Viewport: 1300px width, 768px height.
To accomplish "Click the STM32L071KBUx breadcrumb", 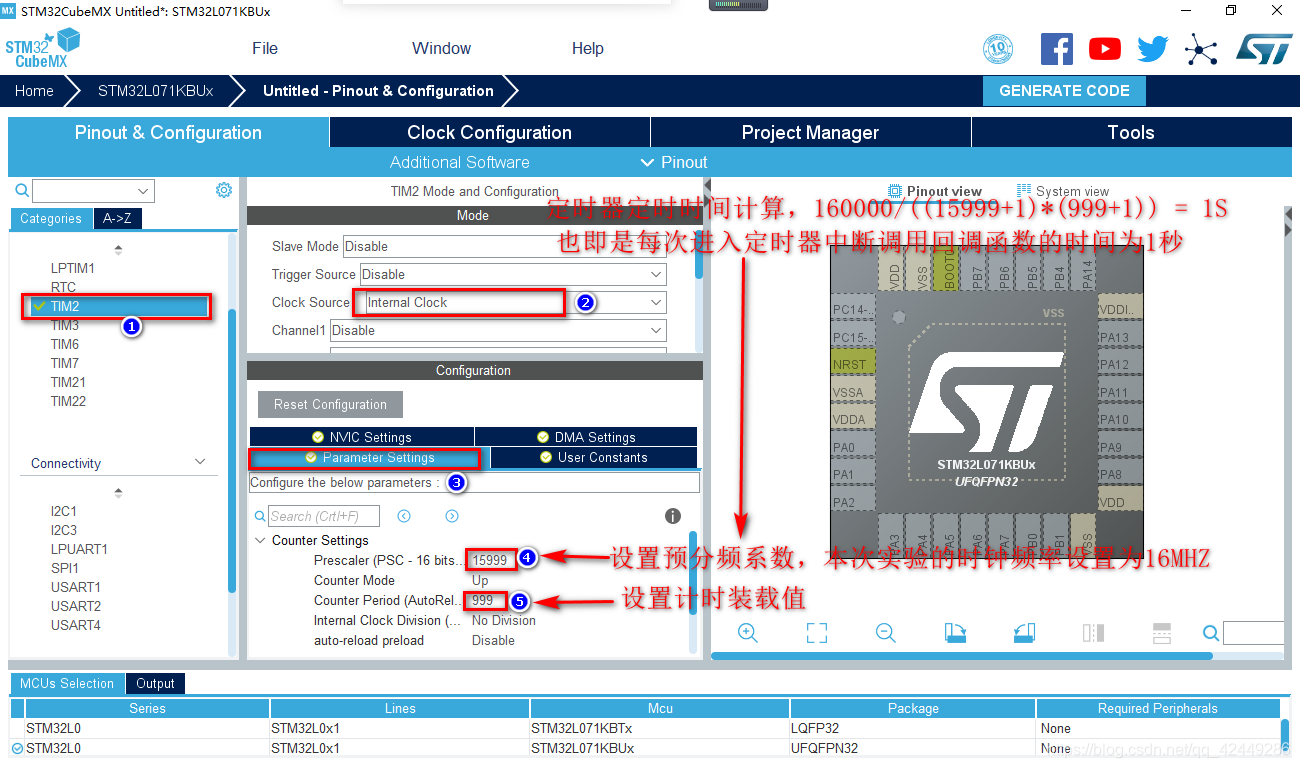I will point(155,90).
